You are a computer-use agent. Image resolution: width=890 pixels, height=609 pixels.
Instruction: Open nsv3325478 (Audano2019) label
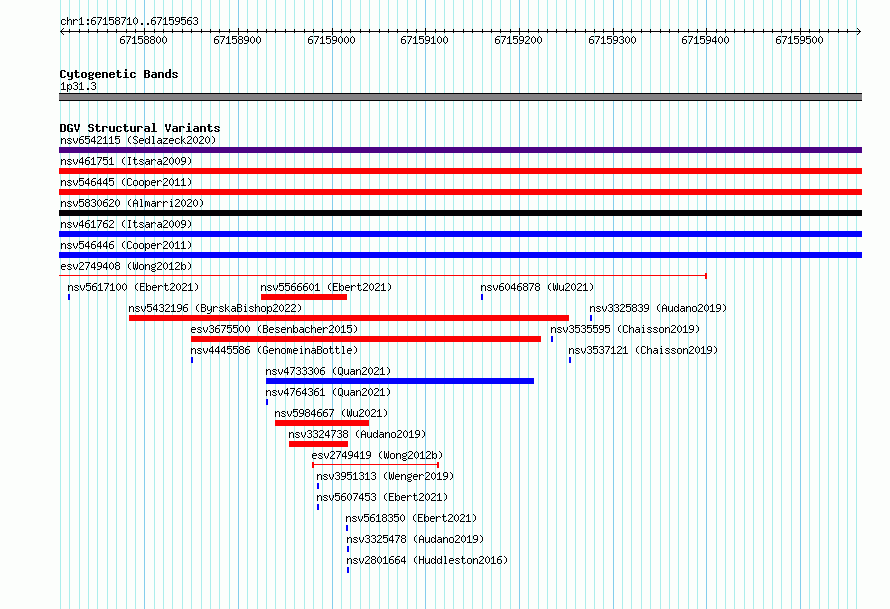tap(415, 539)
